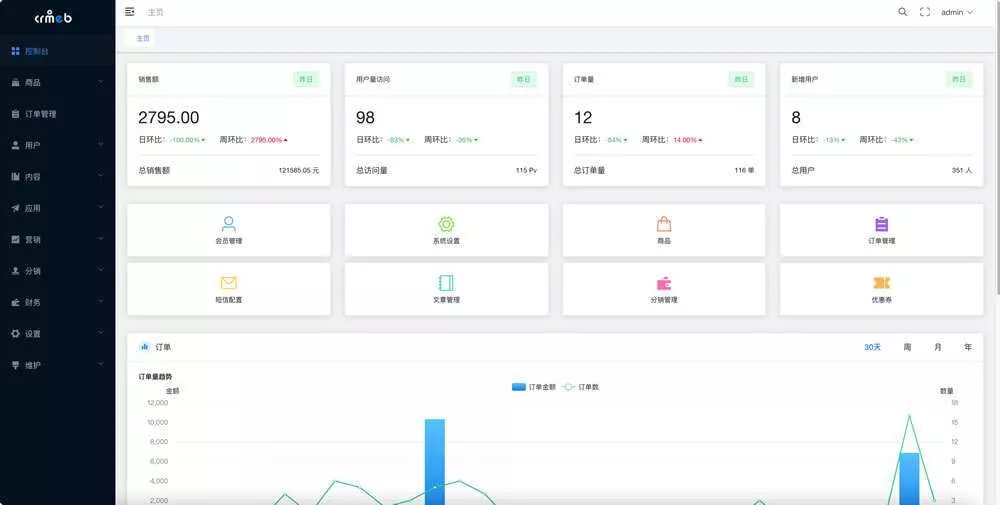Open 会员管理 shortcut with person icon

[229, 230]
